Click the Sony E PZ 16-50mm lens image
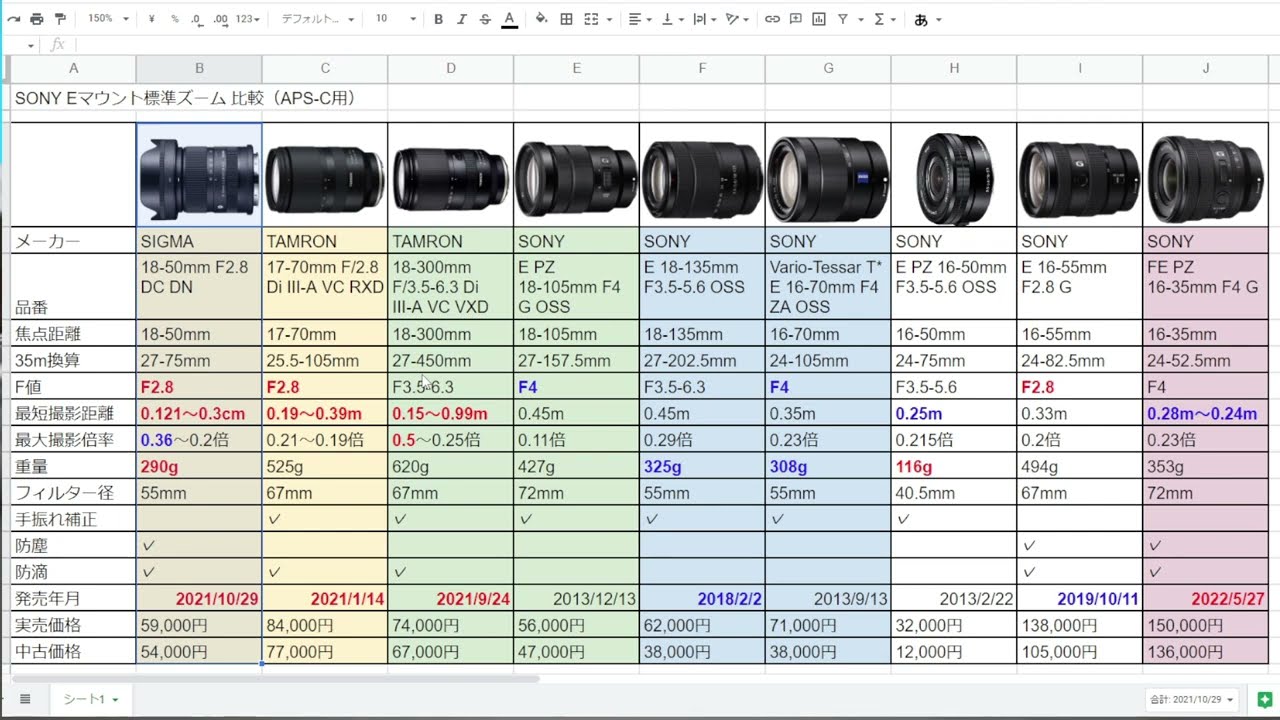The height and width of the screenshot is (720, 1280). tap(954, 178)
